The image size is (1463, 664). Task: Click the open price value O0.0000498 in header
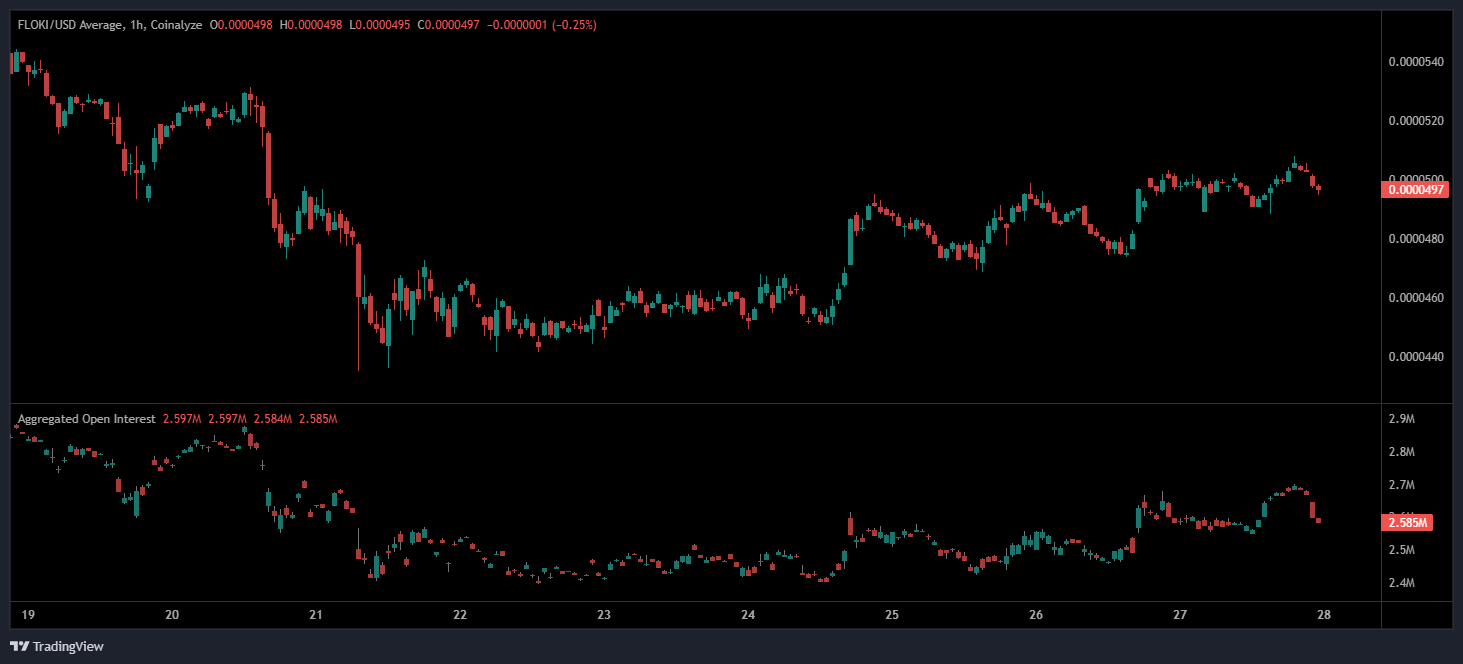click(x=243, y=25)
